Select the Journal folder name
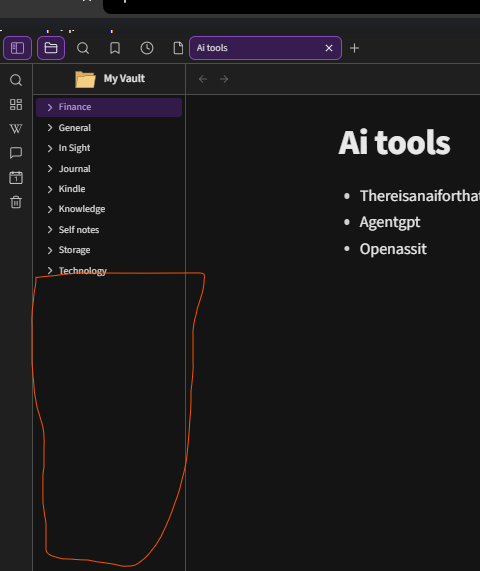 [x=75, y=169]
